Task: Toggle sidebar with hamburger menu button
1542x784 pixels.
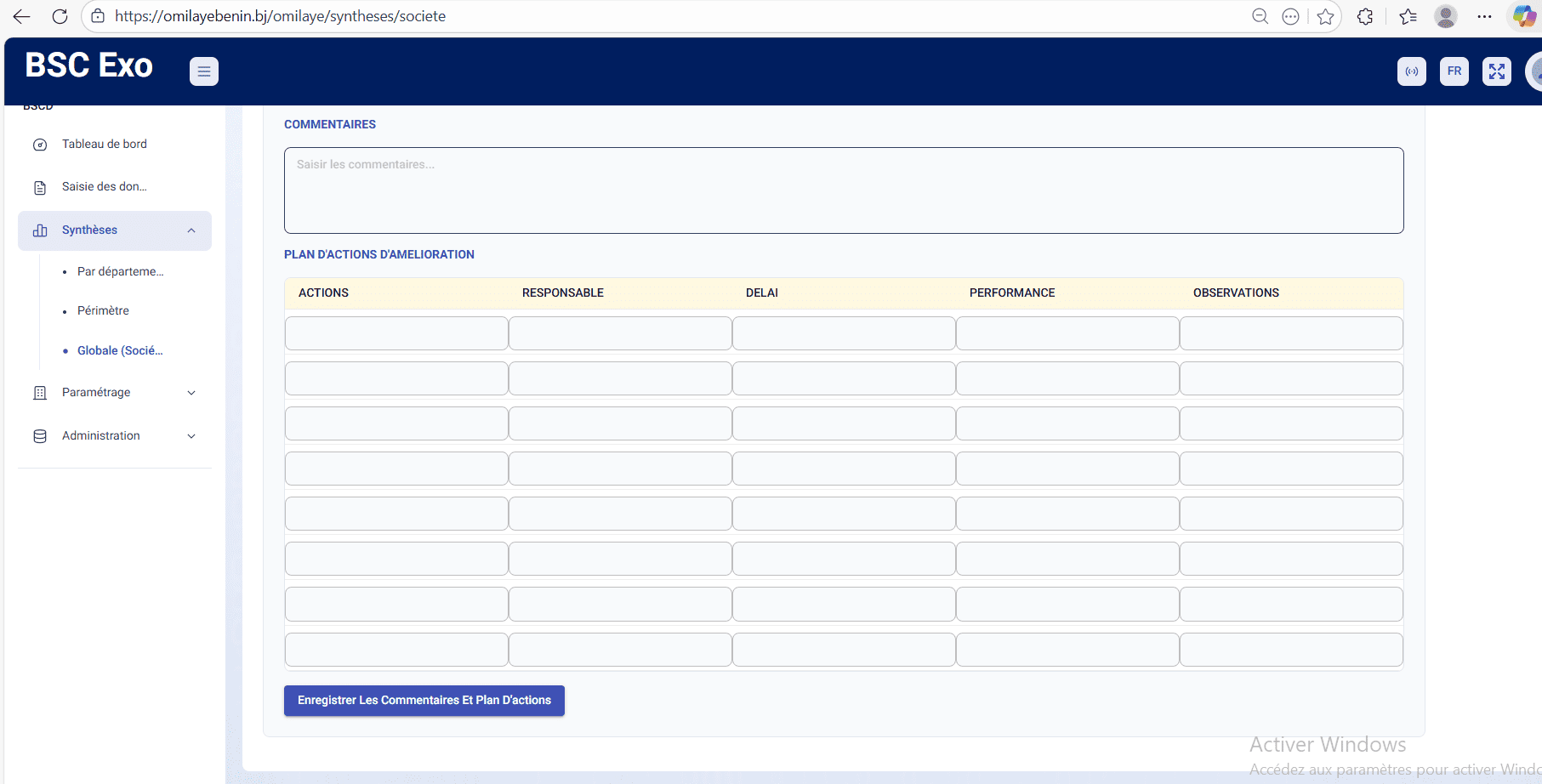Action: click(x=204, y=71)
